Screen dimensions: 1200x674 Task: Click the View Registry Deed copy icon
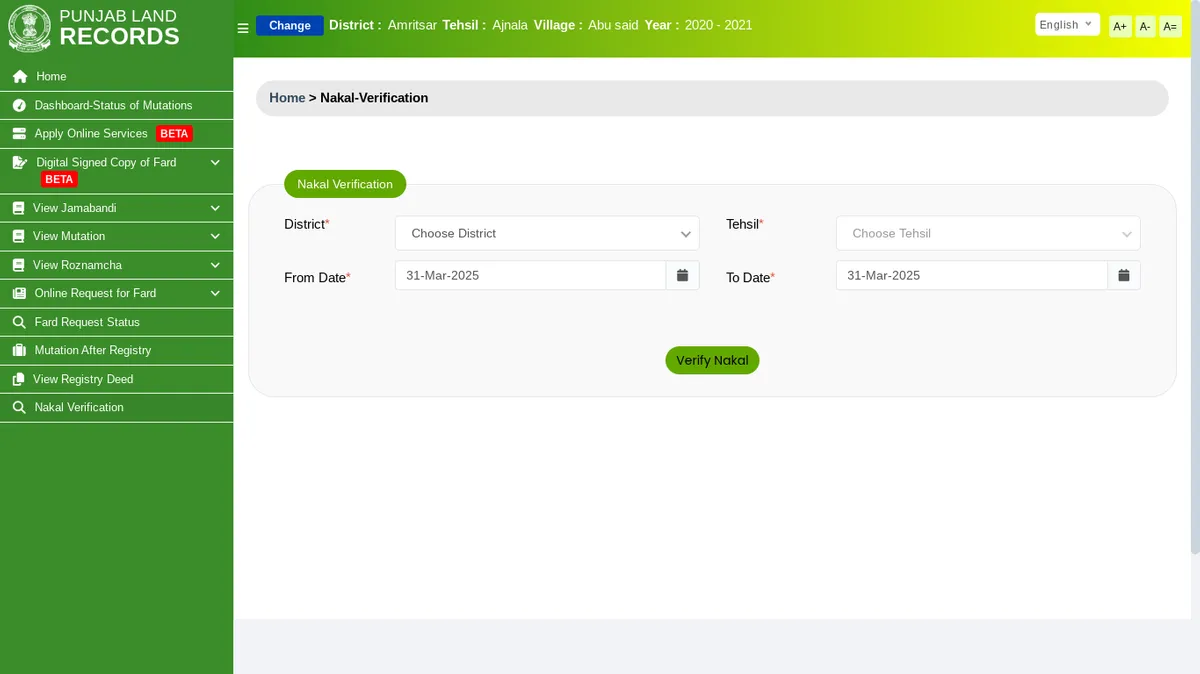(18, 380)
